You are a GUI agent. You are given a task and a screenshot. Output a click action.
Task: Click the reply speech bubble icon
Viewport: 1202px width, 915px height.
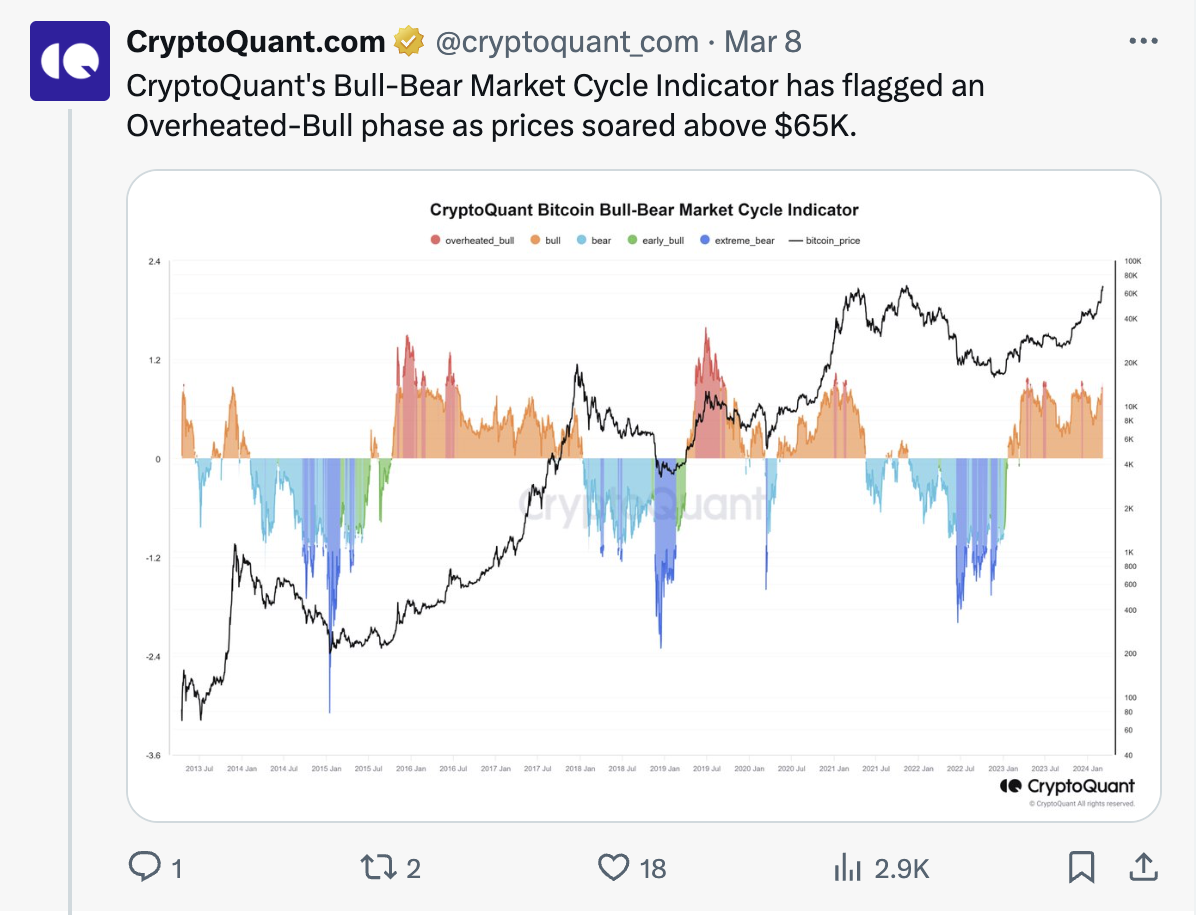coord(144,867)
